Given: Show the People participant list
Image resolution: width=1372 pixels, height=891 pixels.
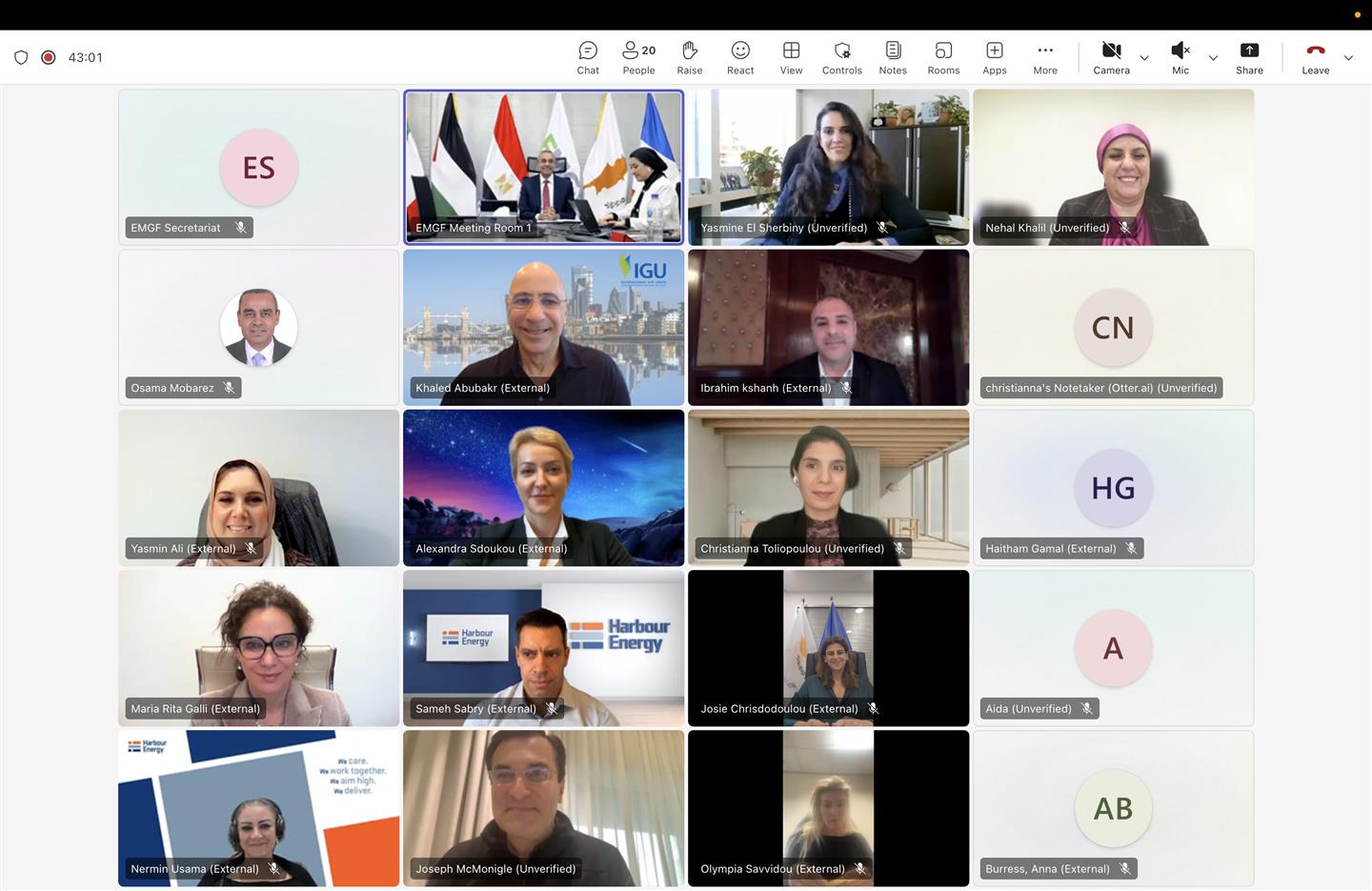Looking at the screenshot, I should (638, 57).
